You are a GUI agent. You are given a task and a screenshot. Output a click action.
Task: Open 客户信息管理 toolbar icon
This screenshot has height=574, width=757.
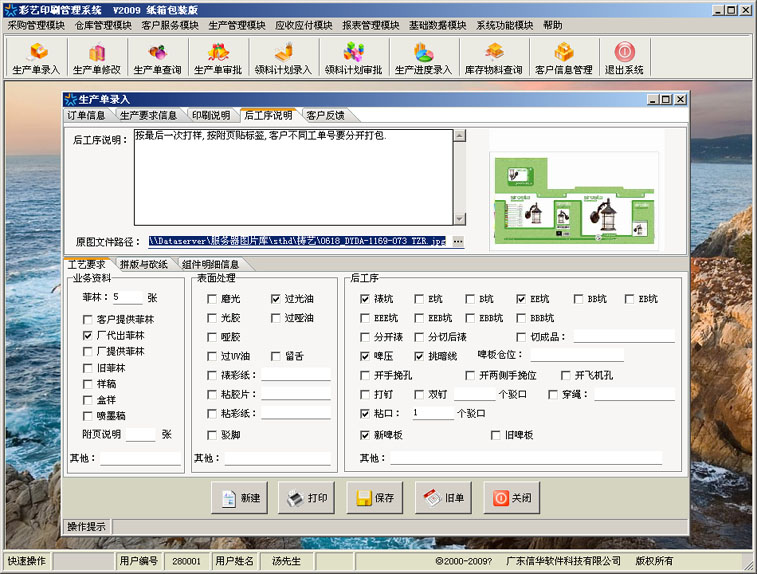(563, 58)
